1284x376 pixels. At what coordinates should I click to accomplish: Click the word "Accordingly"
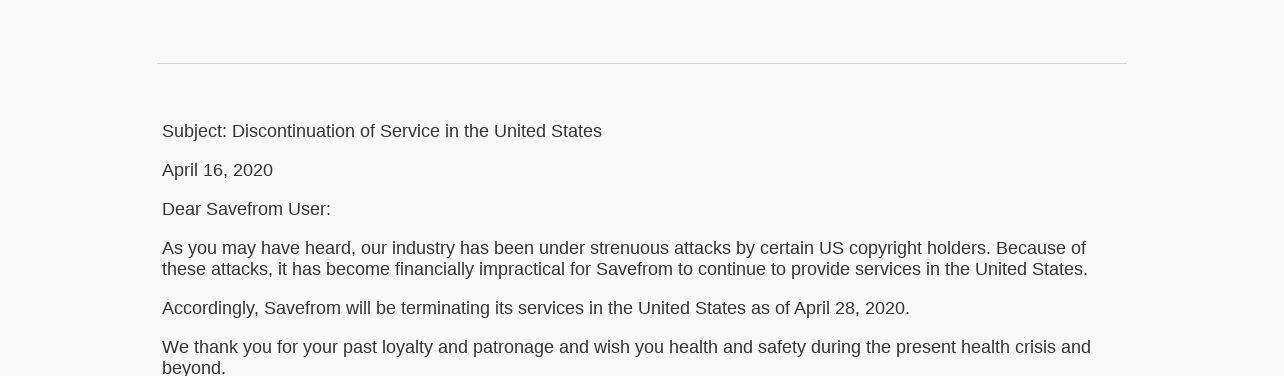210,308
